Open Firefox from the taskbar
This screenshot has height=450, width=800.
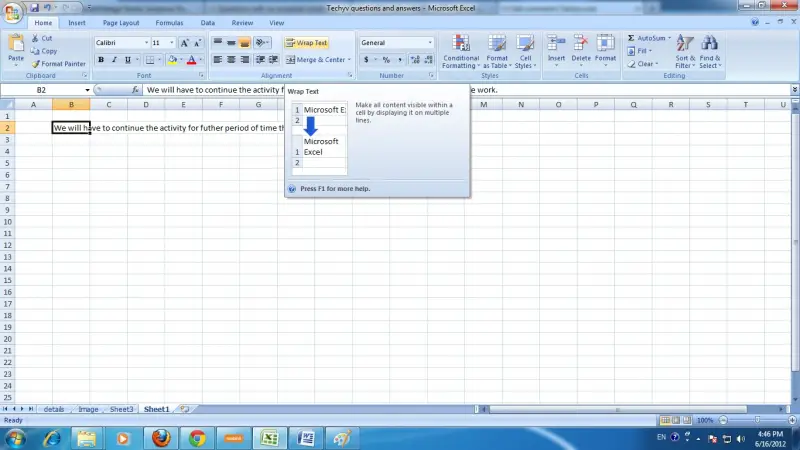[161, 438]
